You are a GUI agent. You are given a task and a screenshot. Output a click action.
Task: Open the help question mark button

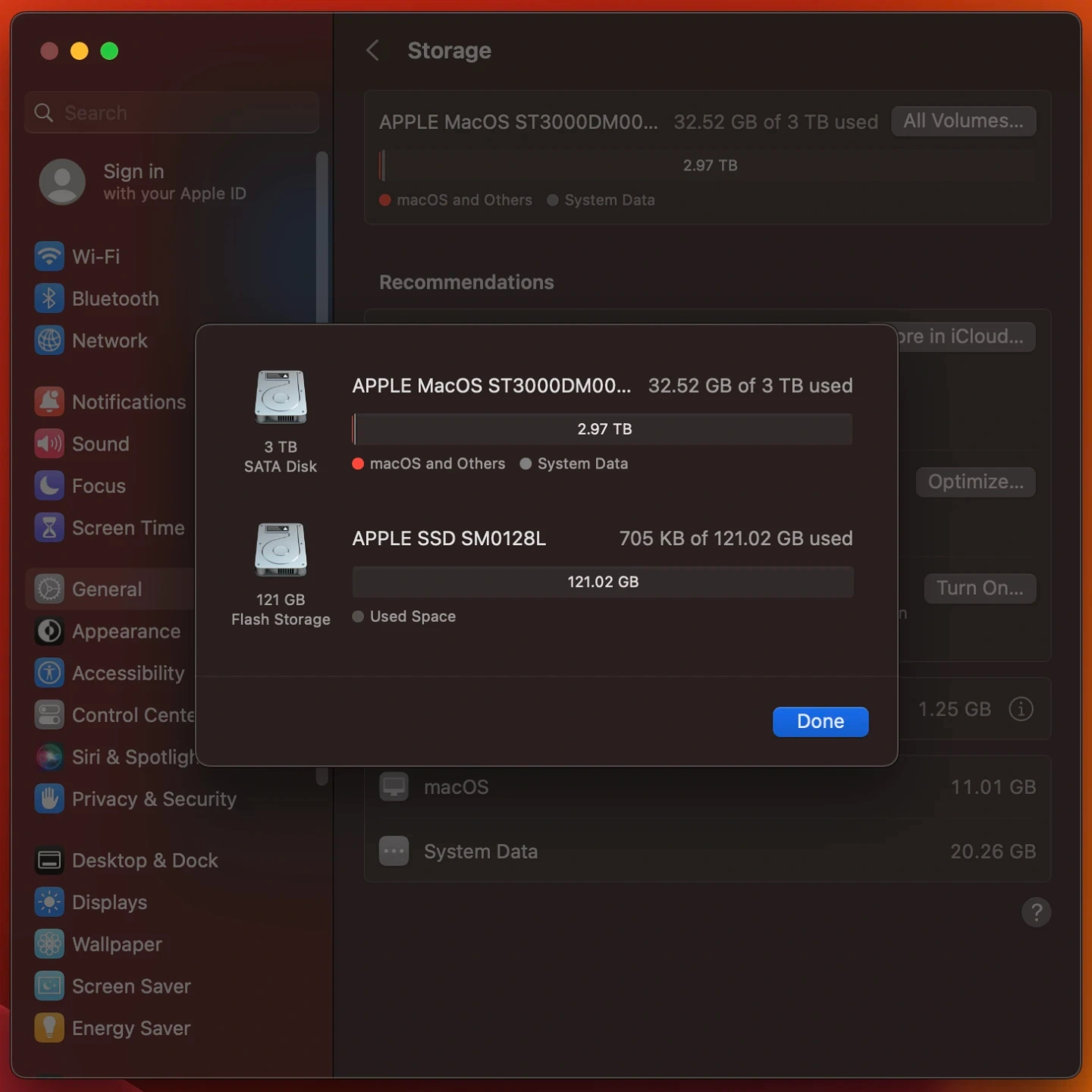pyautogui.click(x=1036, y=912)
